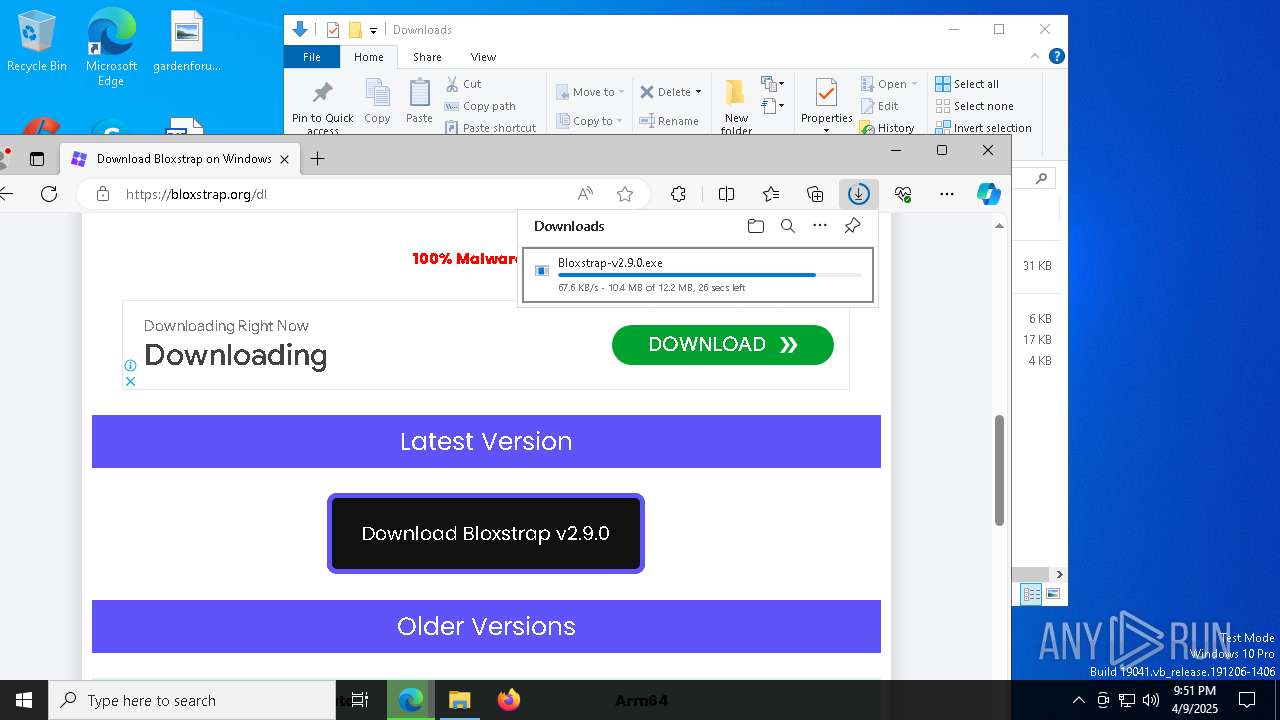Open a new tab in Edge
Screen dimensions: 1280x720
(x=317, y=159)
